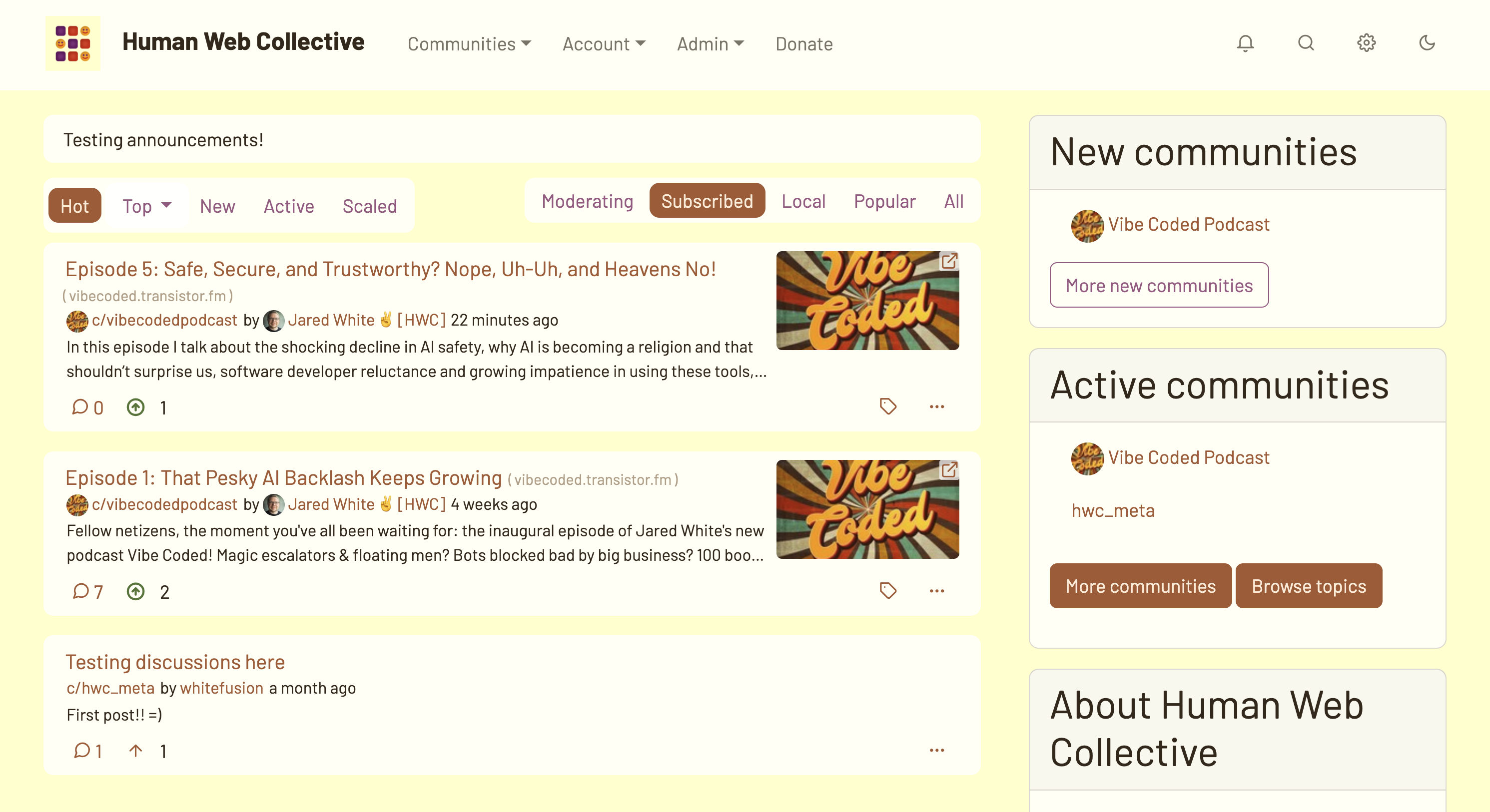Open the settings gear icon
This screenshot has height=812, width=1490.
[x=1366, y=43]
